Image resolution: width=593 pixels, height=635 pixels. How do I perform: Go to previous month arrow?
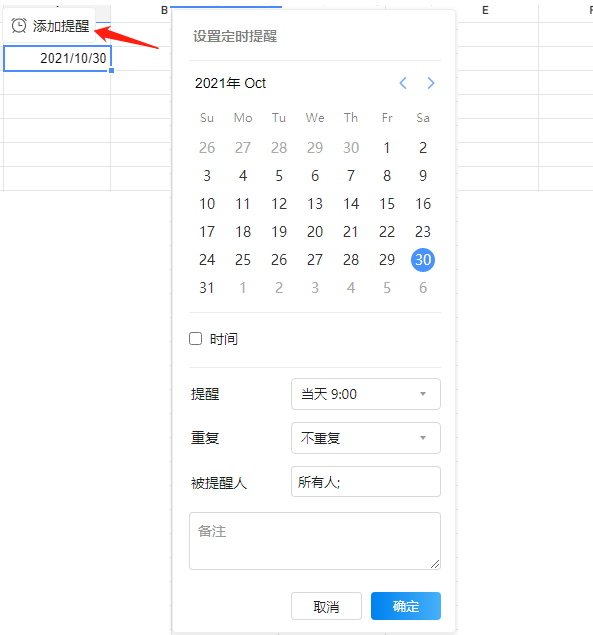coord(403,83)
